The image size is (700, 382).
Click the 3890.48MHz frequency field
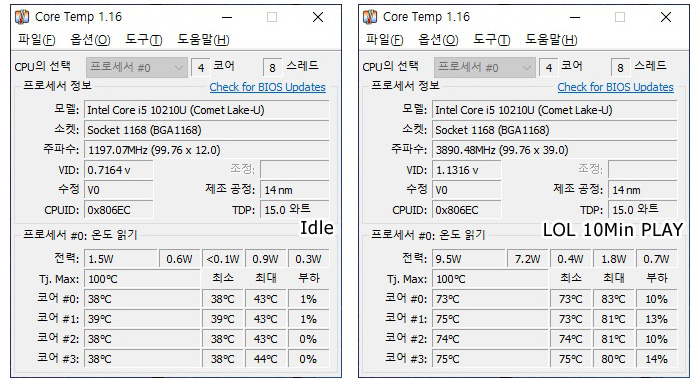[554, 150]
